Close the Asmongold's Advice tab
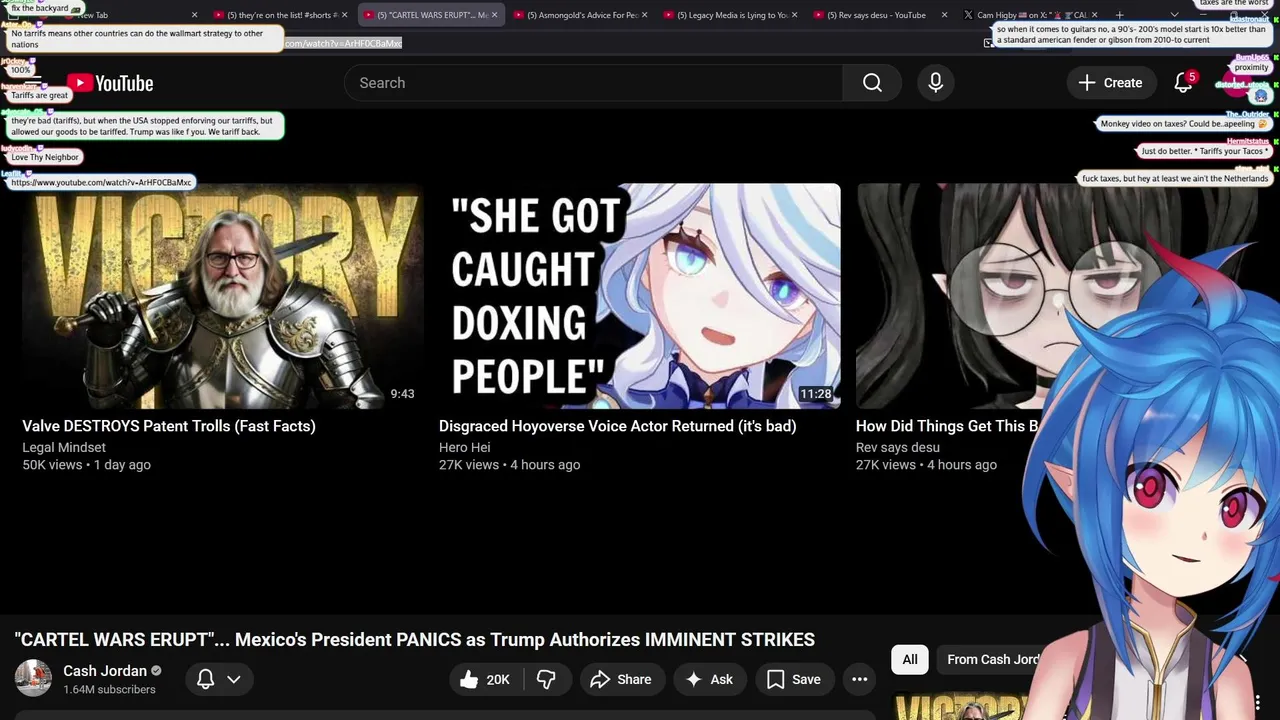Image resolution: width=1280 pixels, height=720 pixels. [x=644, y=15]
